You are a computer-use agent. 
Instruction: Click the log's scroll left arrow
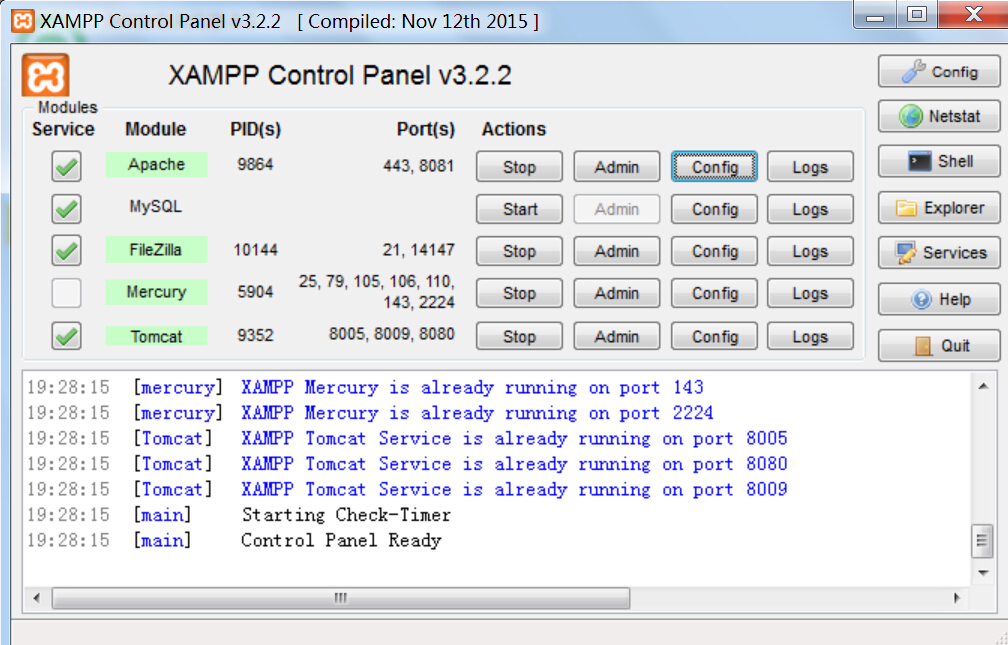click(x=37, y=598)
